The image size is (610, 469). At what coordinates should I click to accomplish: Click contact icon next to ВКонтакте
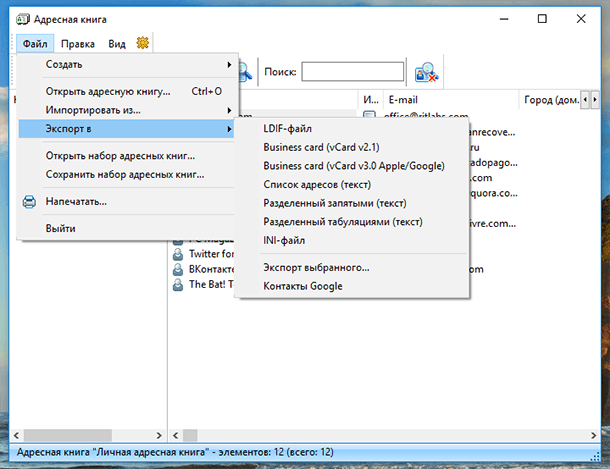(x=178, y=270)
